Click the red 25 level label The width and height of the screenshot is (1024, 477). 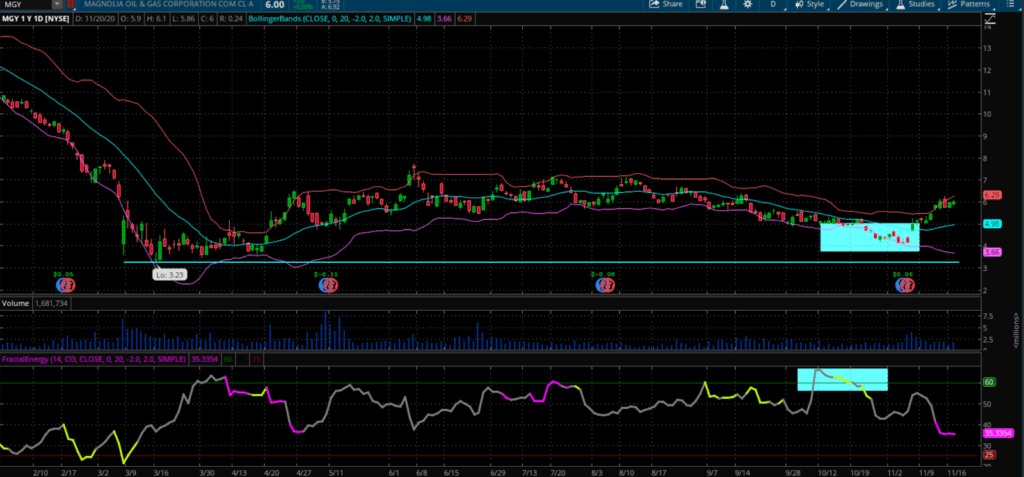pyautogui.click(x=989, y=455)
